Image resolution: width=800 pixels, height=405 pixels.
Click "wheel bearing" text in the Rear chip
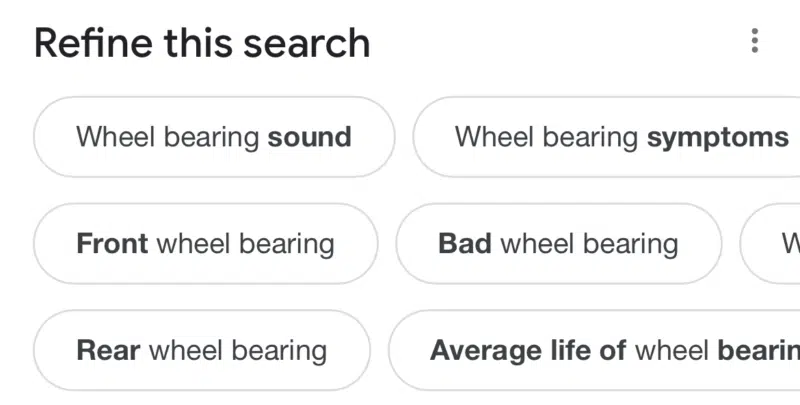pyautogui.click(x=237, y=351)
